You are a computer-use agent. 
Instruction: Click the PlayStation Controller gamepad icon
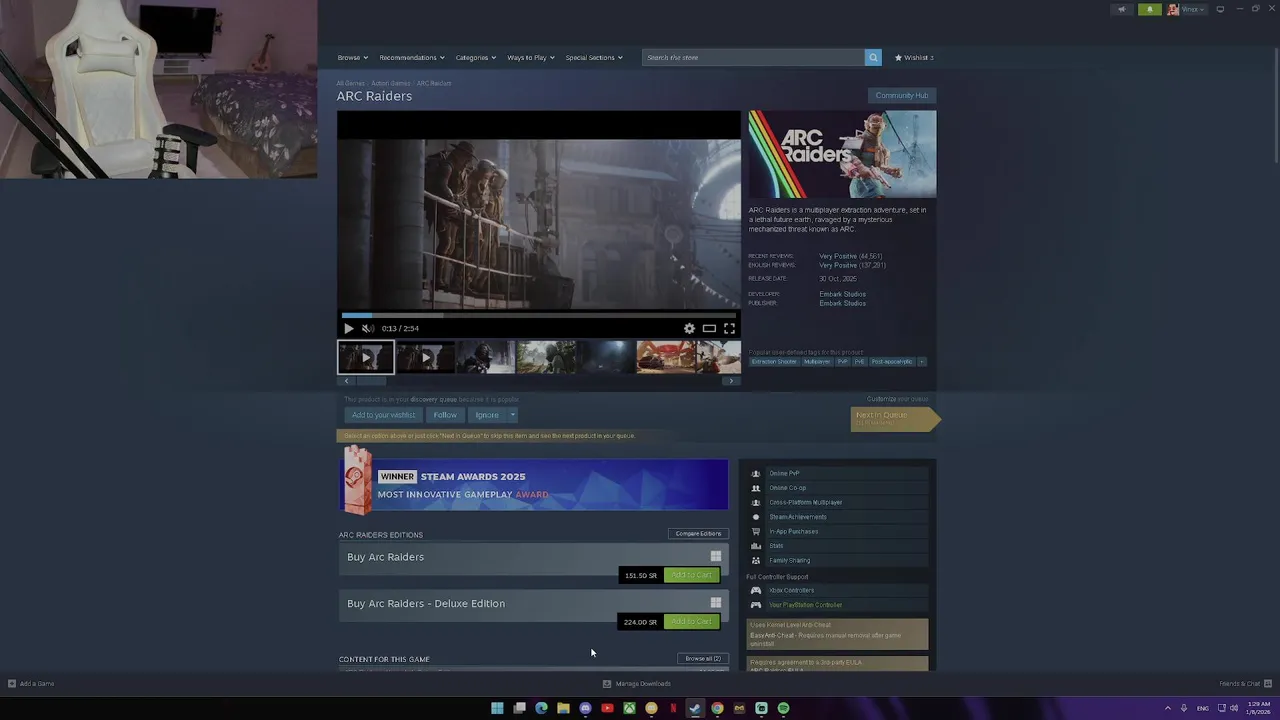[x=756, y=605]
